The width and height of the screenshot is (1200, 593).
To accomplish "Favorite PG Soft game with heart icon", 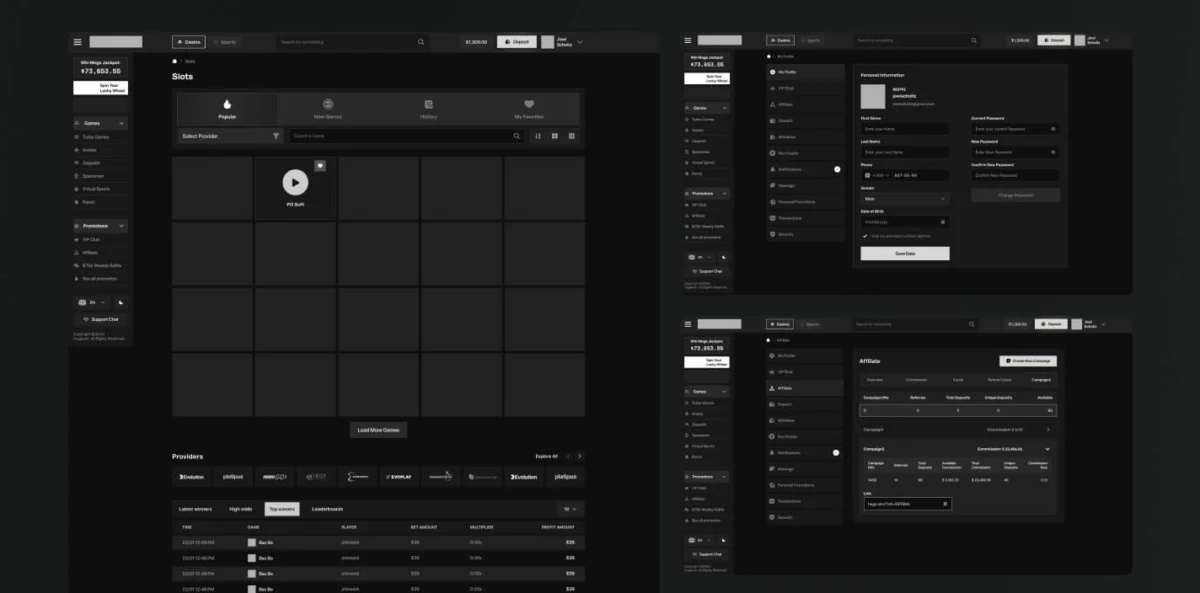I will click(320, 165).
